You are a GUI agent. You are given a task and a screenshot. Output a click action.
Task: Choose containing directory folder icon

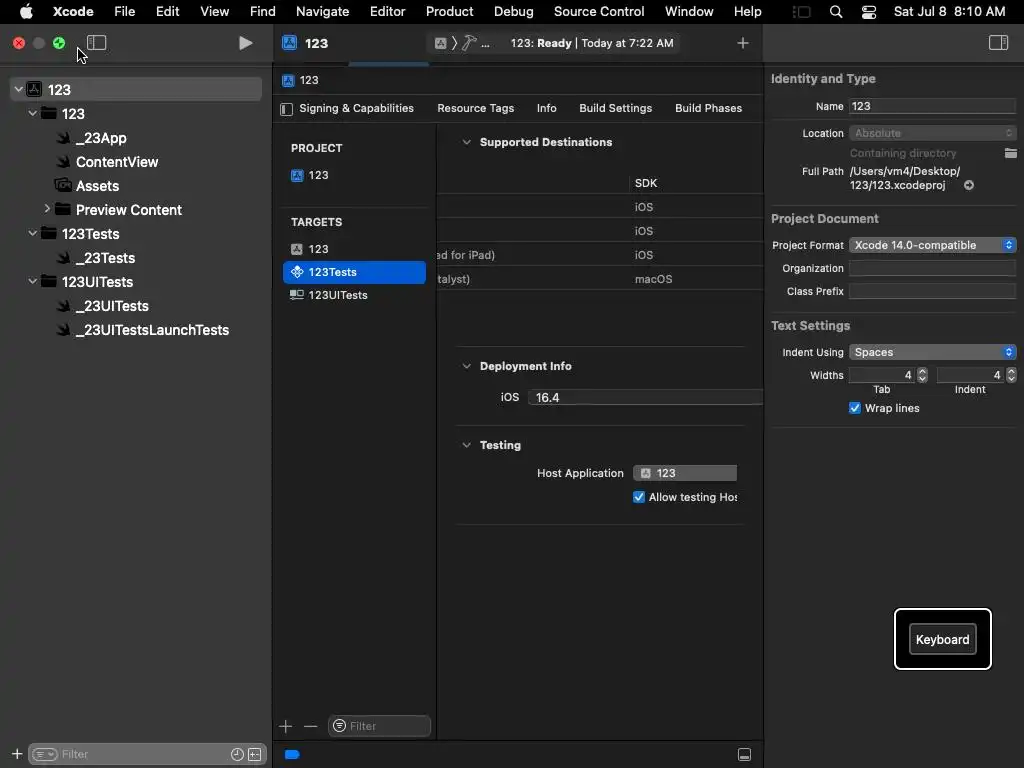click(1010, 153)
